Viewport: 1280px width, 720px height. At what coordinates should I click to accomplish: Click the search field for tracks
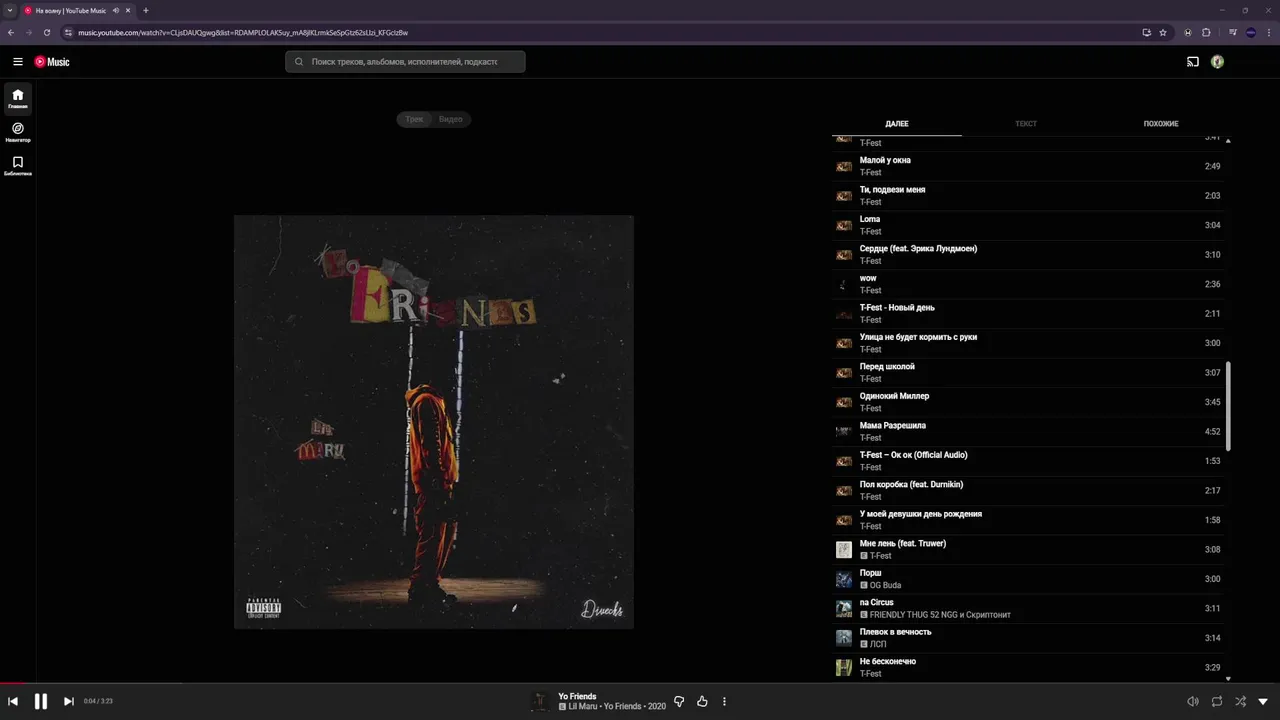tap(405, 62)
